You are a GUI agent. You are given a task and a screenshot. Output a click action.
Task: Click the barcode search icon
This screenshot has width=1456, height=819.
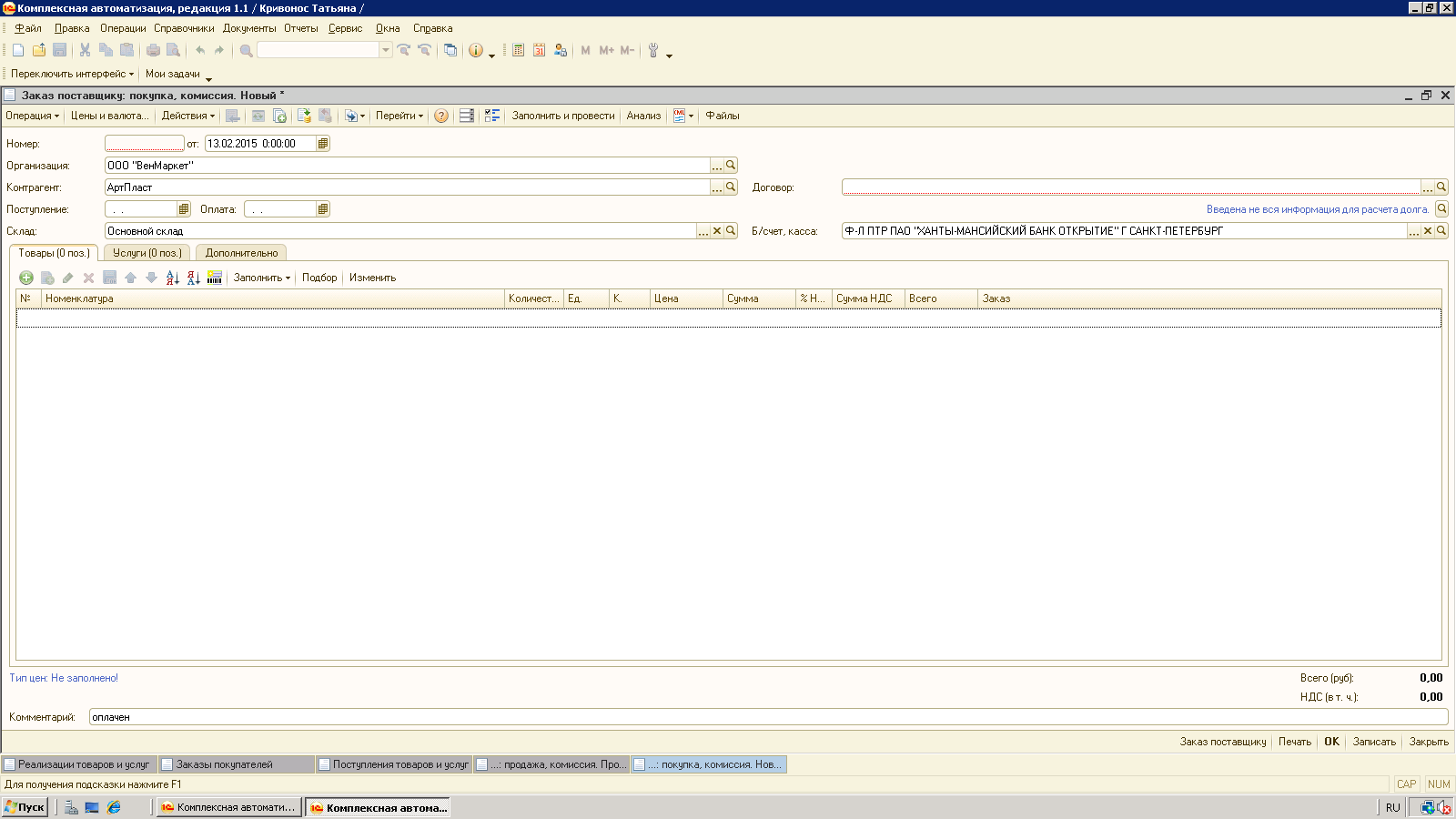click(215, 278)
